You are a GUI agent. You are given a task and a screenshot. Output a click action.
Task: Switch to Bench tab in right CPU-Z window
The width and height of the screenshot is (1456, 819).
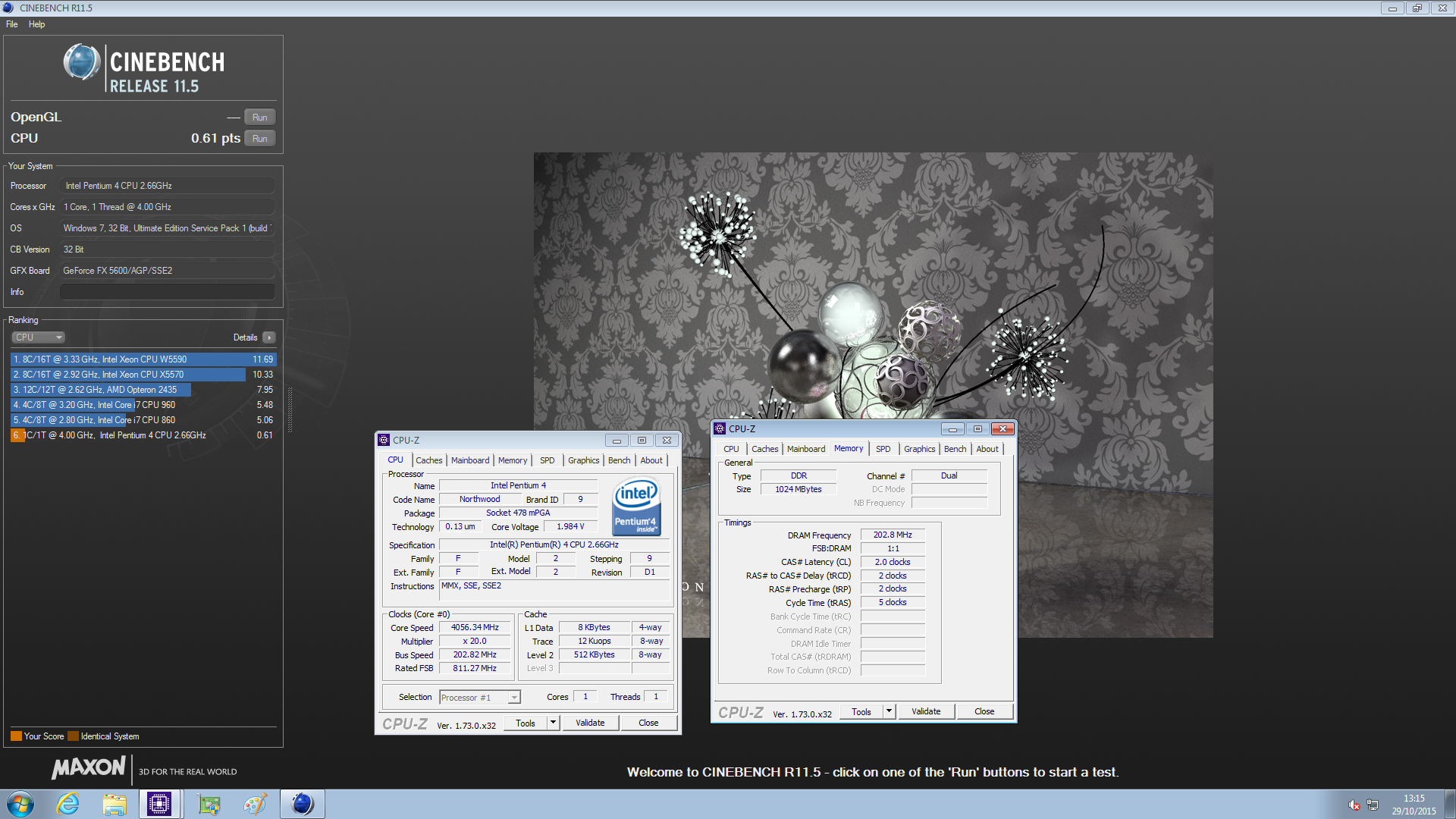tap(955, 449)
